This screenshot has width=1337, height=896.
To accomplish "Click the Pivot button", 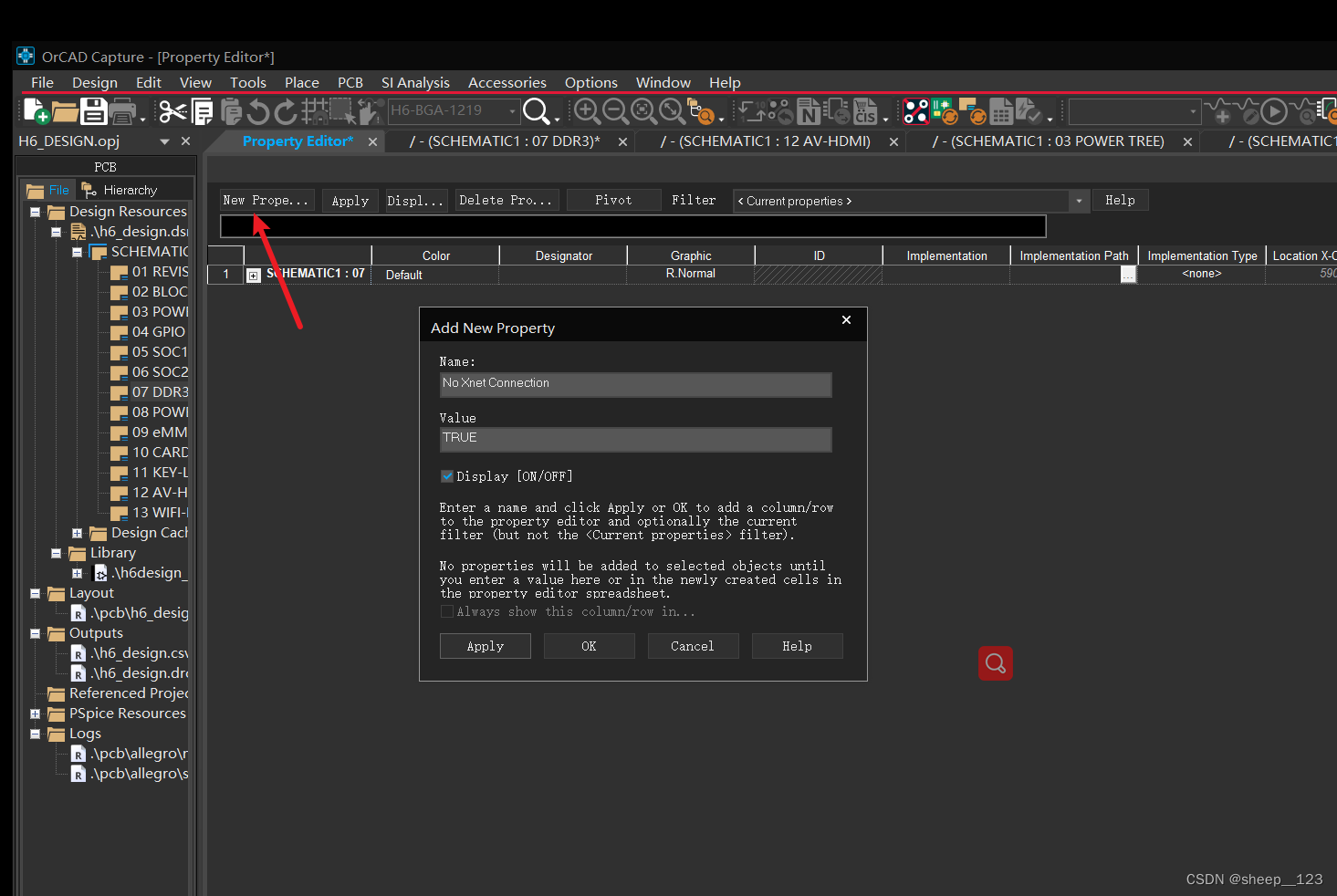I will click(613, 200).
